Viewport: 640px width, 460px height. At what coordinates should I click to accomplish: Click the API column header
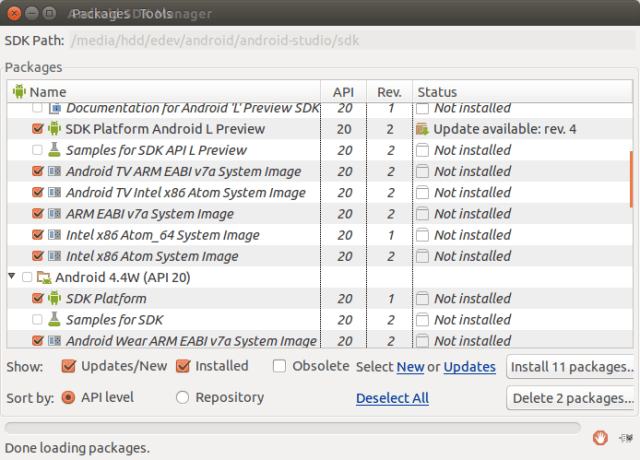click(343, 91)
